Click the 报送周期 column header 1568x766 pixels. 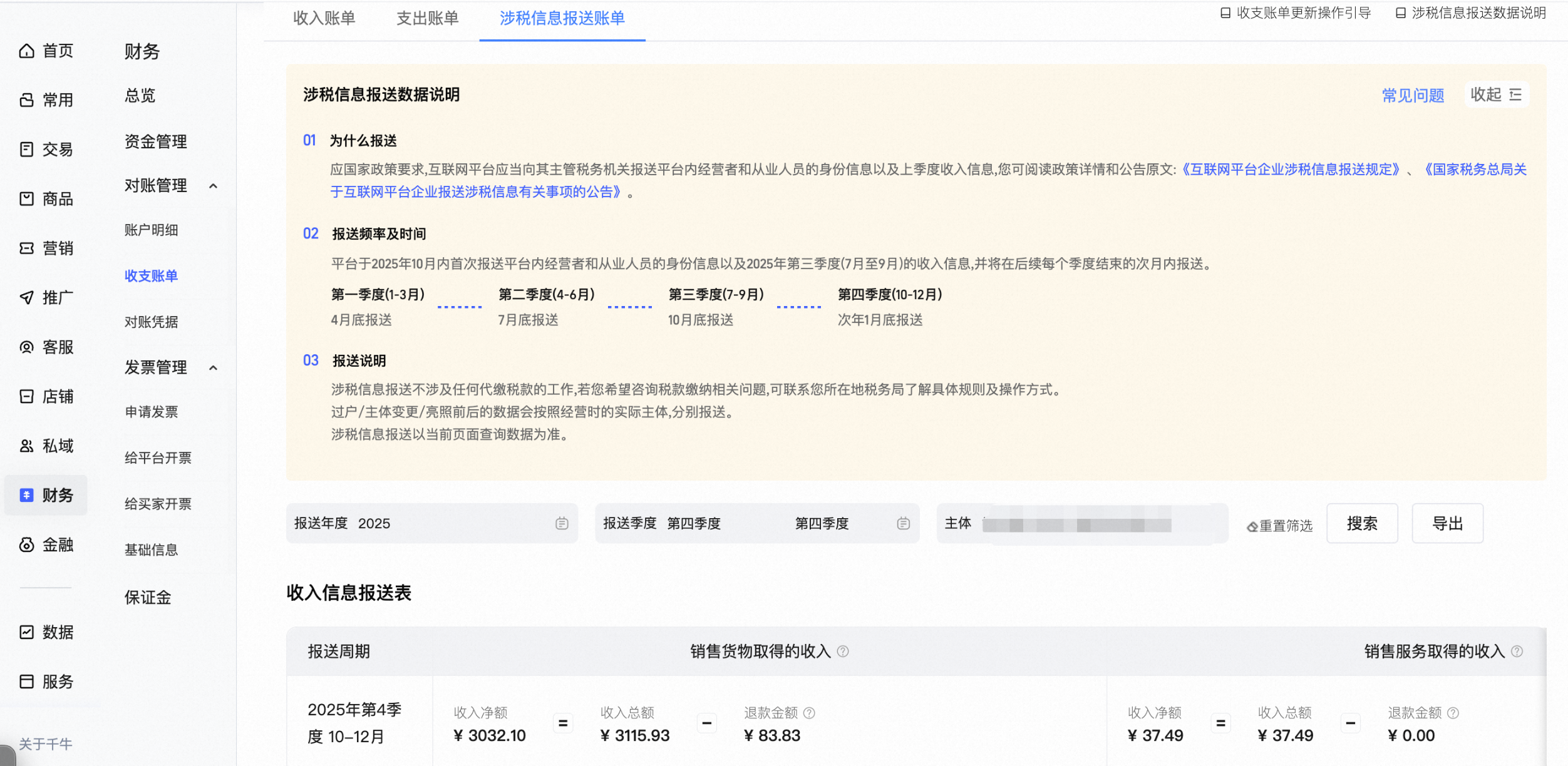(339, 651)
